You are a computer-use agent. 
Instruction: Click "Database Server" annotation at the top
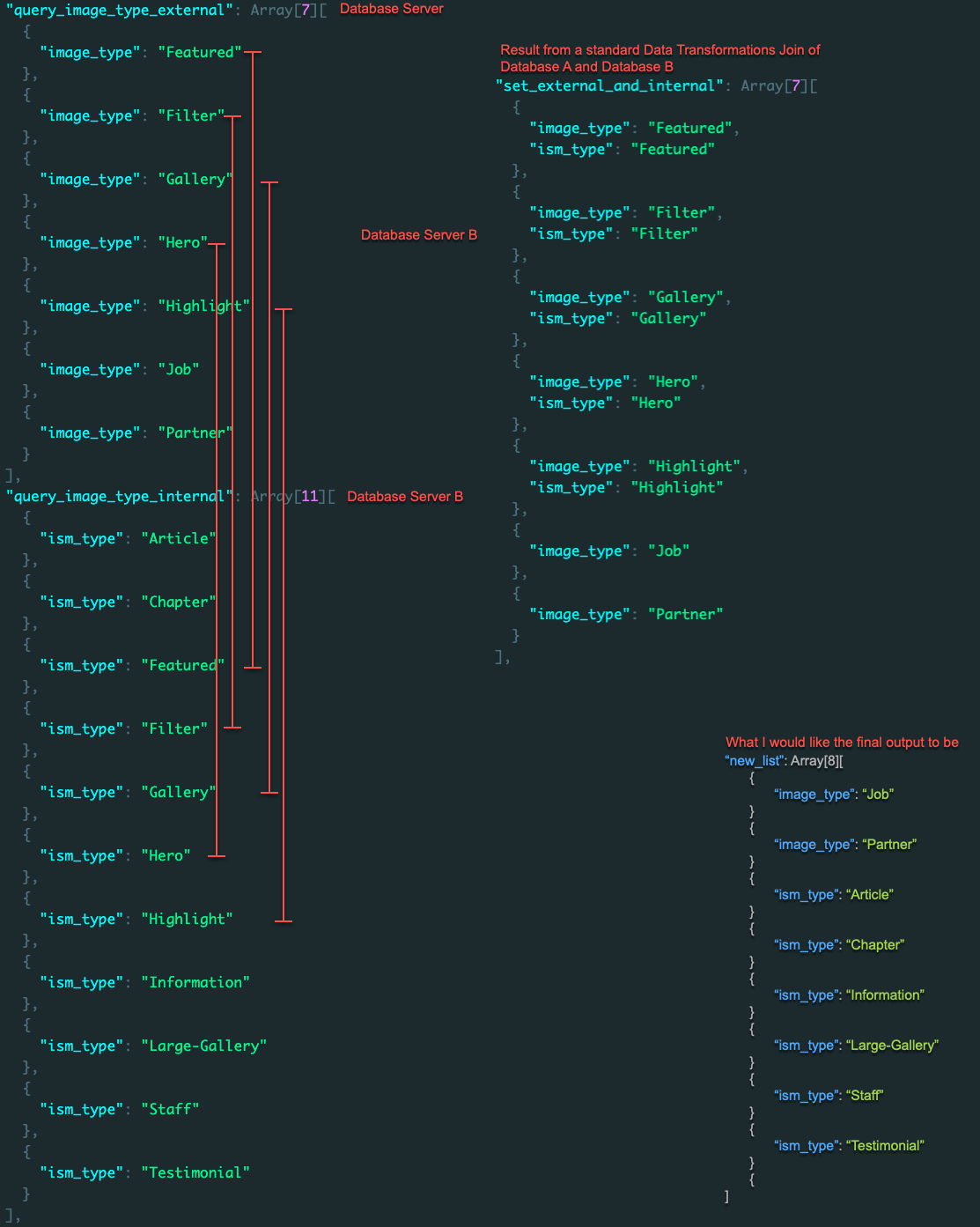(391, 9)
